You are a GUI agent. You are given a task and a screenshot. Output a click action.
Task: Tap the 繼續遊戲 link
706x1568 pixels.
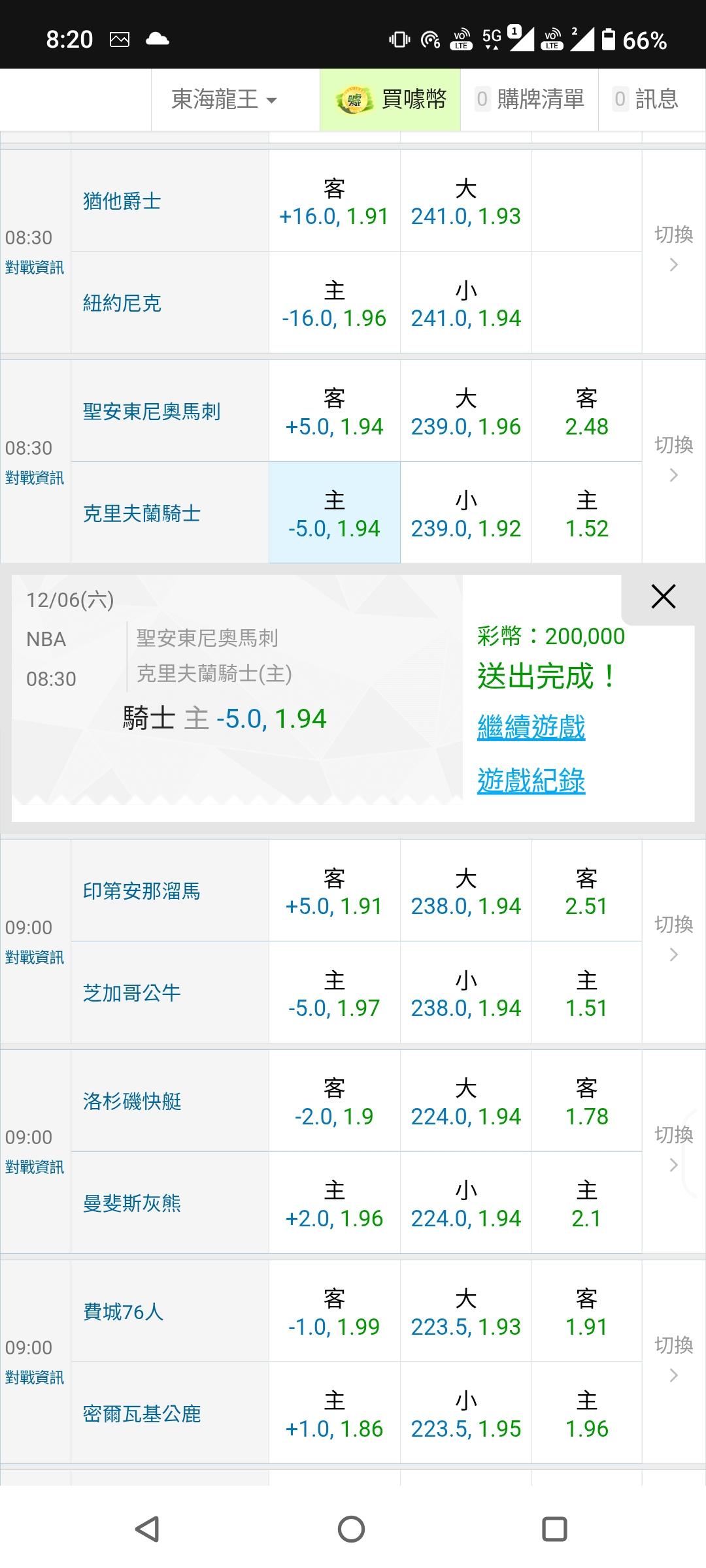tap(531, 727)
